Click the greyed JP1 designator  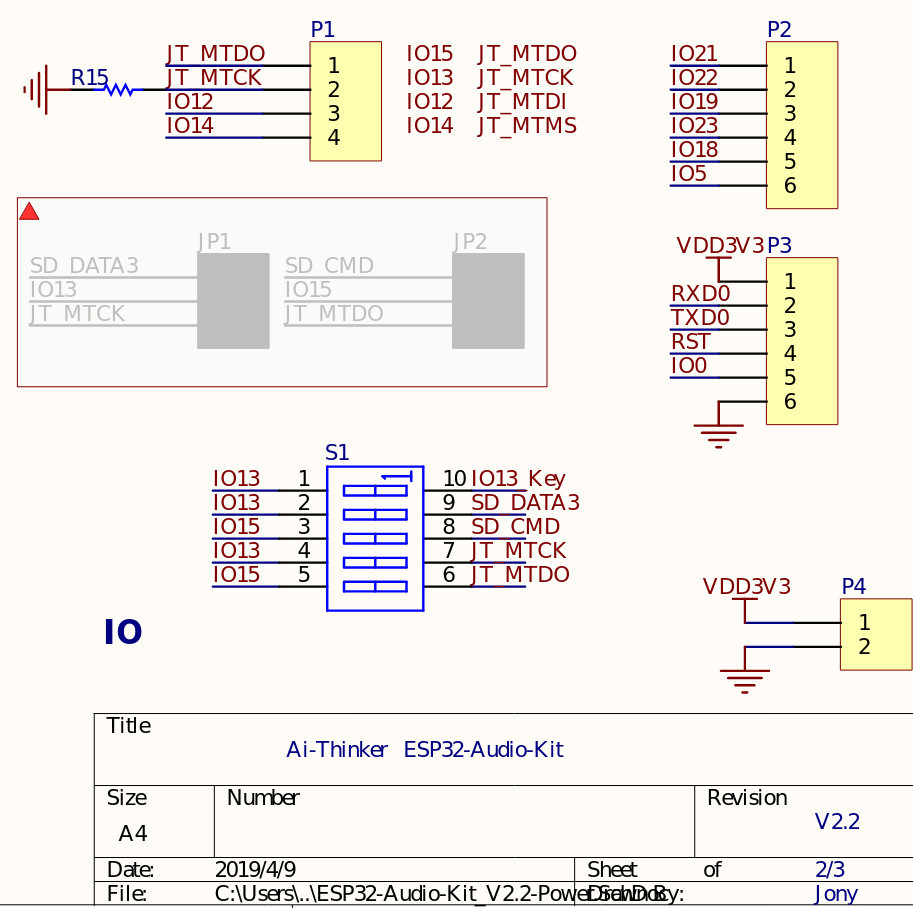[214, 241]
